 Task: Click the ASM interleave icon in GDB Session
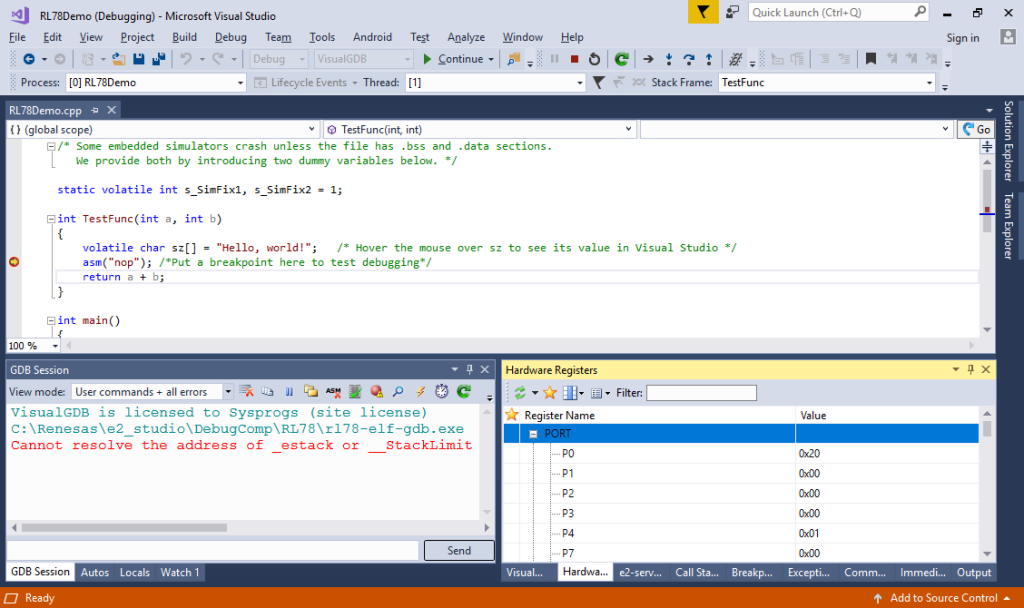331,392
